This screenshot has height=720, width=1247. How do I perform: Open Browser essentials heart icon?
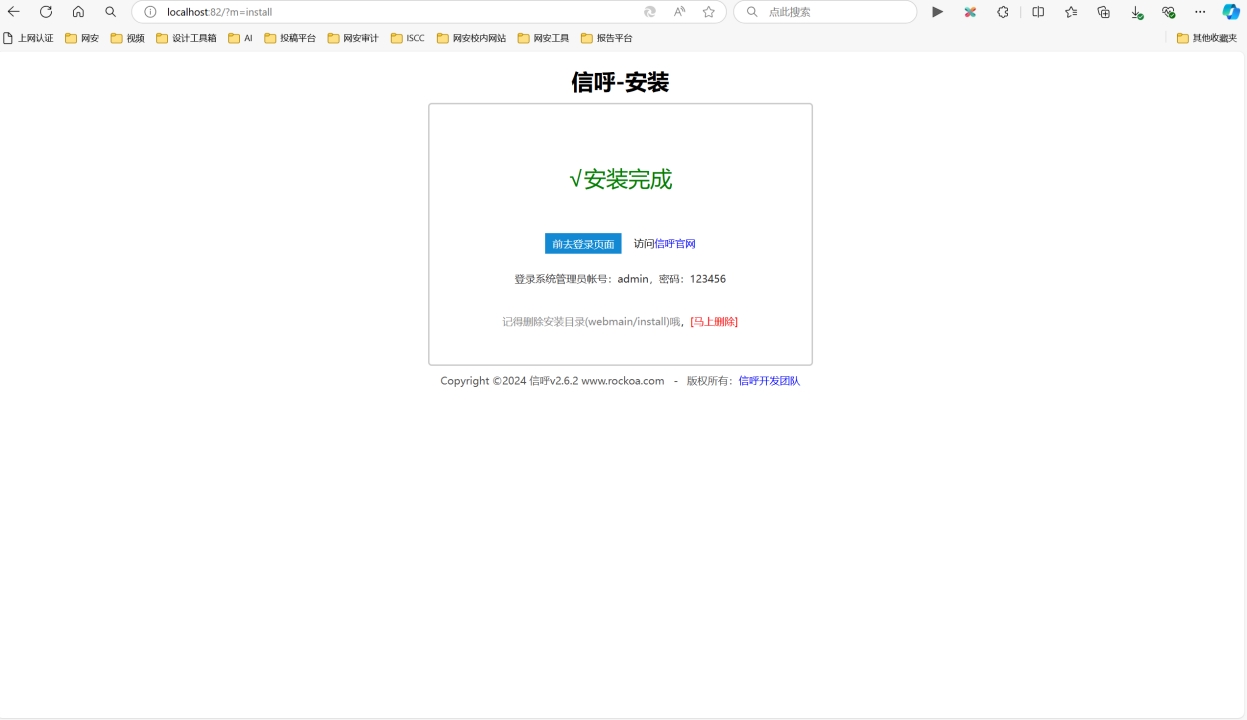(x=1168, y=12)
